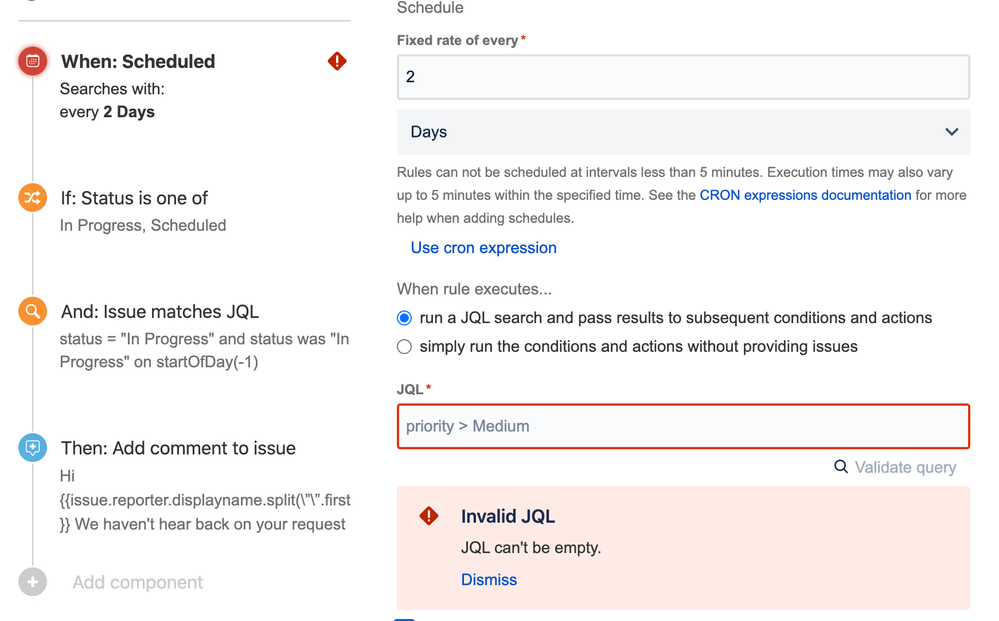The width and height of the screenshot is (999, 621).
Task: Click the plus icon next to Add component
Action: [x=32, y=582]
